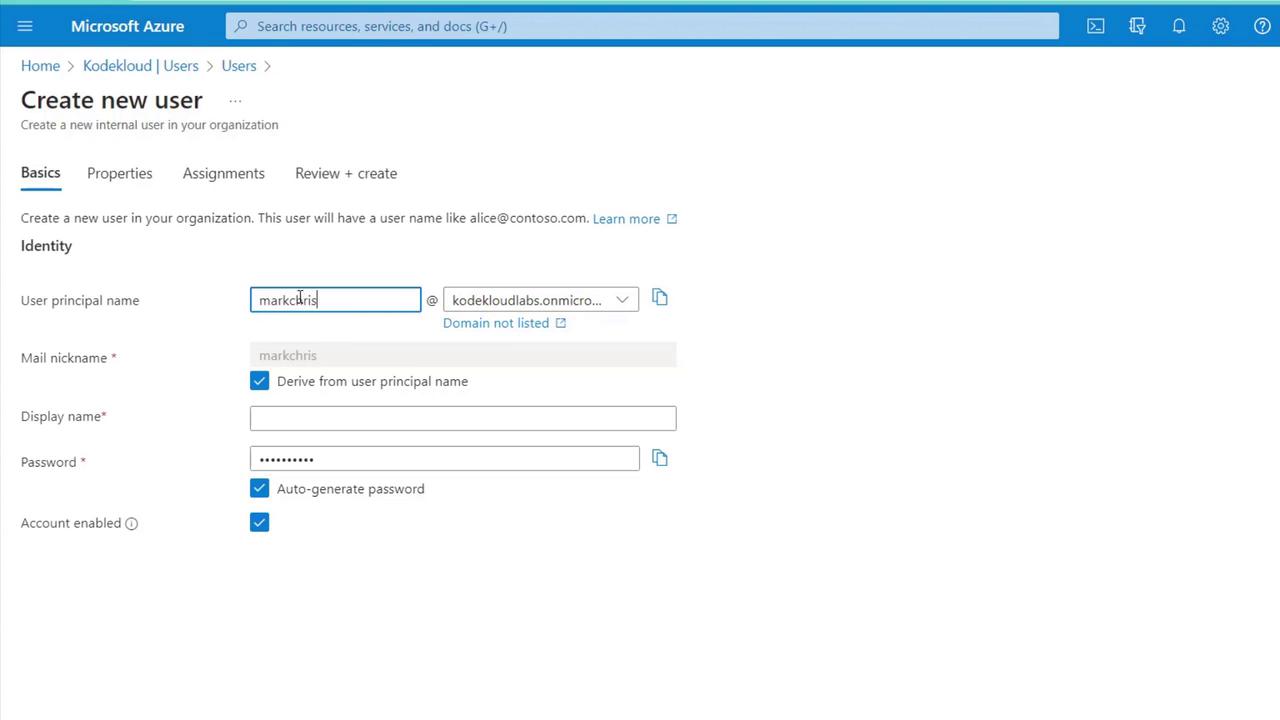This screenshot has width=1280, height=720.
Task: Uncheck the Account enabled checkbox
Action: 259,522
